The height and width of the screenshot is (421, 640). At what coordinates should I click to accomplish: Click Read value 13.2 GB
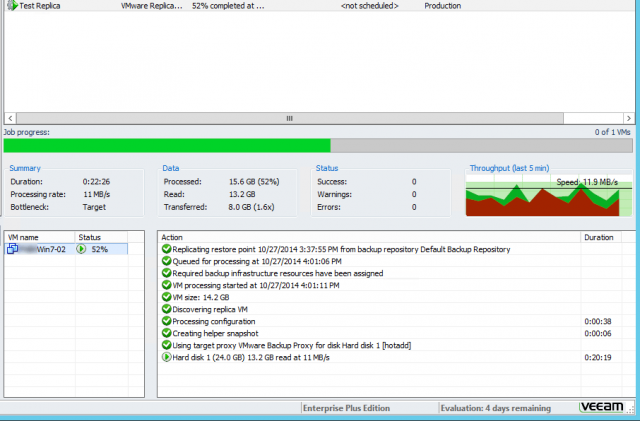coord(242,194)
